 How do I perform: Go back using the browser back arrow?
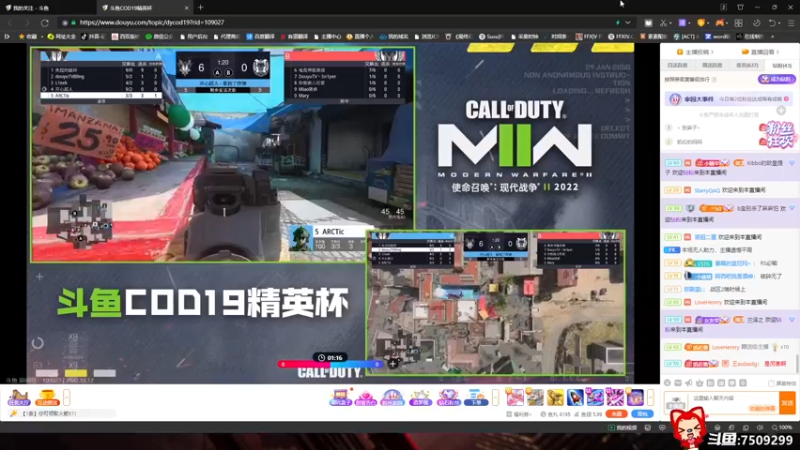(x=10, y=22)
